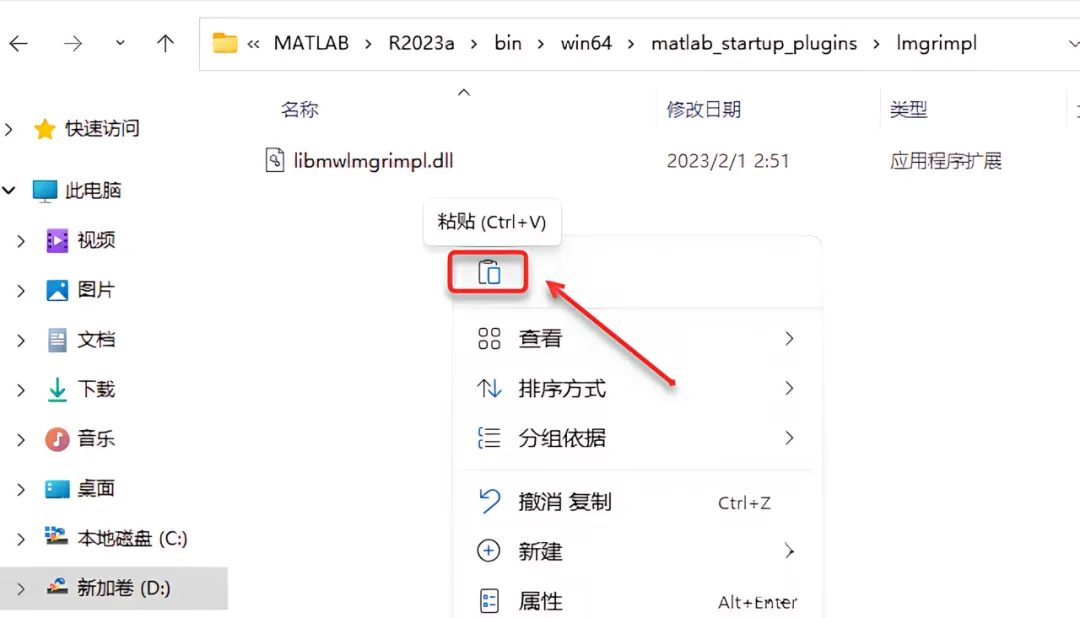Open recent locations dropdown arrow
1080x618 pixels.
[x=120, y=43]
